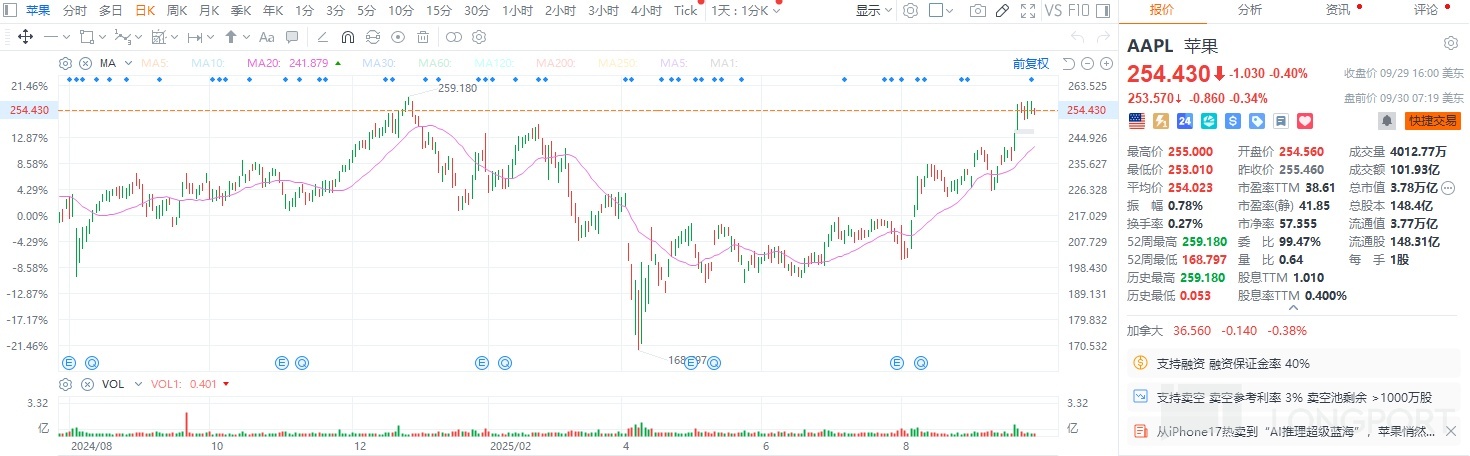The width and height of the screenshot is (1470, 456).
Task: Click the 前复权 price adjustment link
Action: click(1030, 63)
